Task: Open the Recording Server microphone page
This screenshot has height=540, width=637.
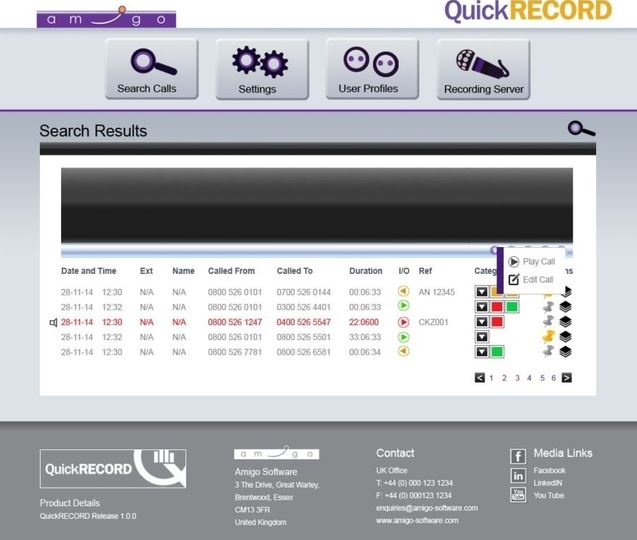Action: tap(483, 69)
